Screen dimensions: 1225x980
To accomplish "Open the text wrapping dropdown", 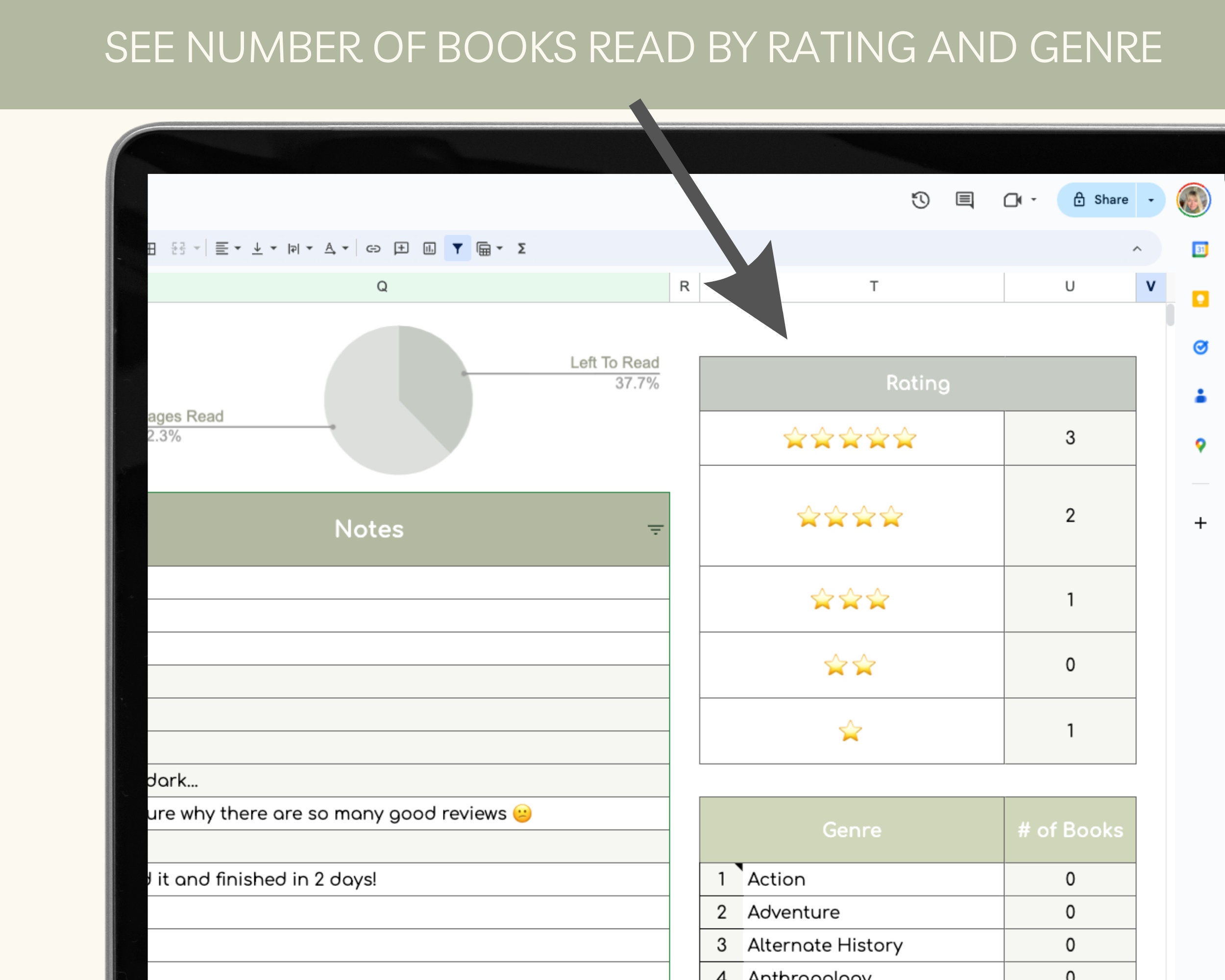I will click(310, 248).
